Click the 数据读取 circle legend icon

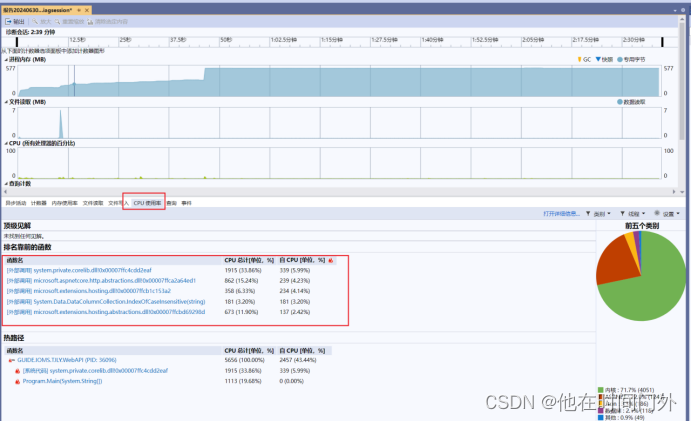pyautogui.click(x=620, y=102)
